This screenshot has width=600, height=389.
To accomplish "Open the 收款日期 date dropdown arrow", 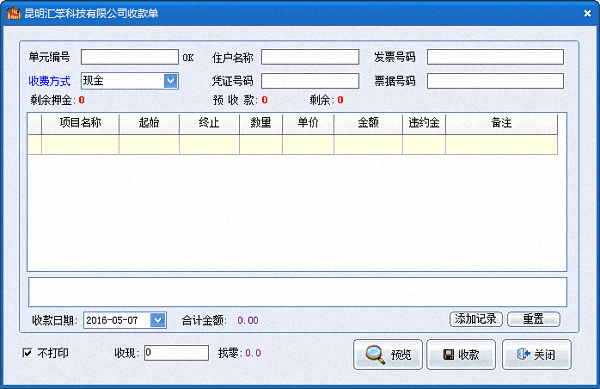I will [x=158, y=320].
